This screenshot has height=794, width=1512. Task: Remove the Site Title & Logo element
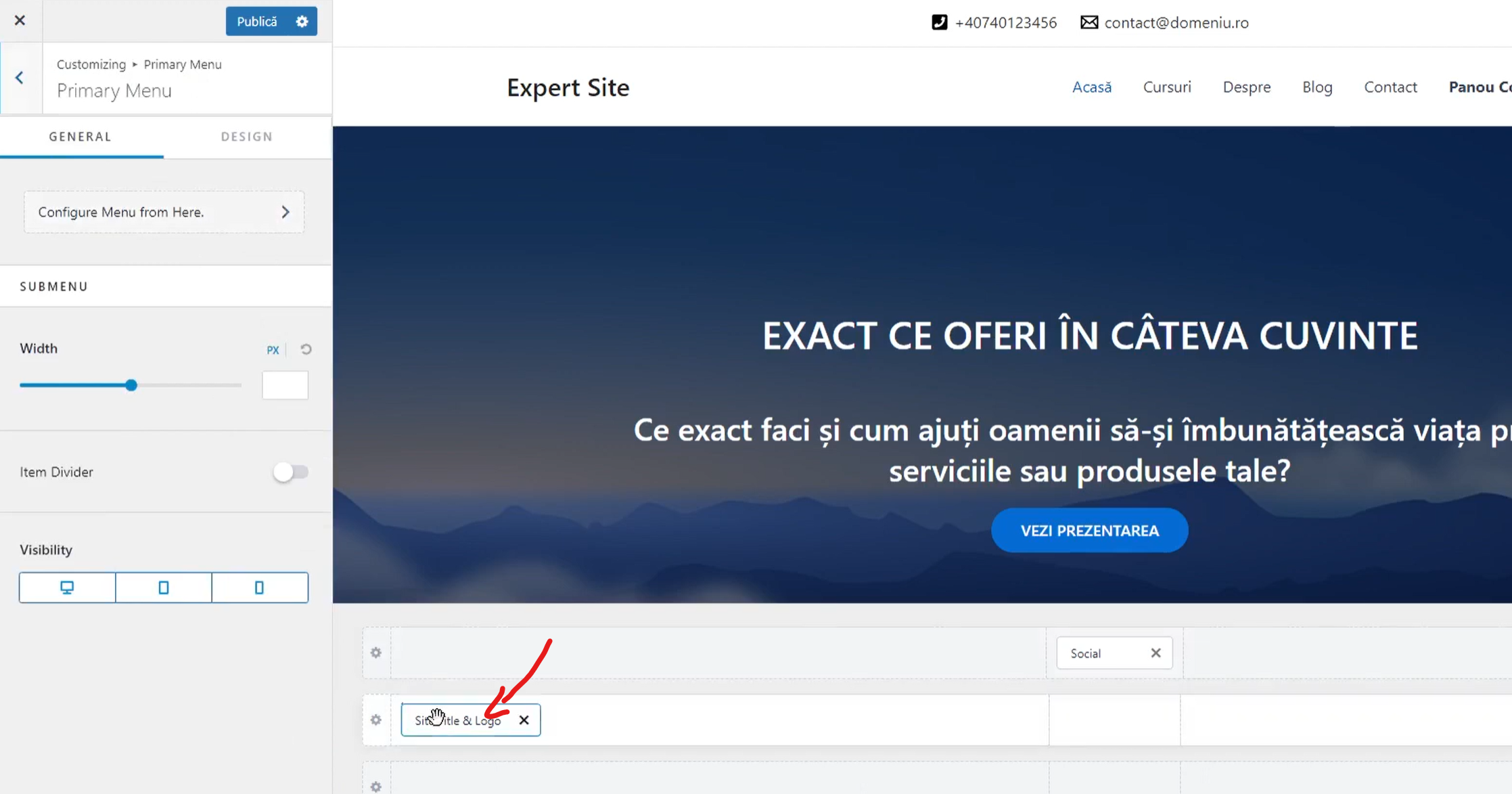click(524, 720)
